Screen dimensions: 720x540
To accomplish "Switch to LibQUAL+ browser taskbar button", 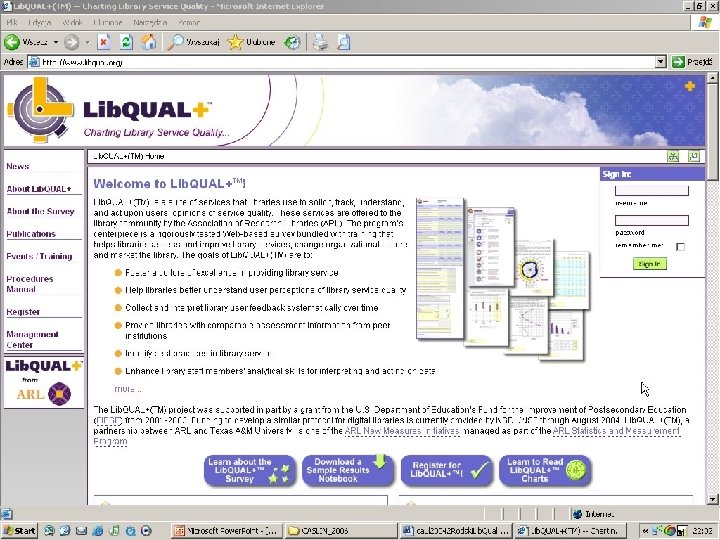I will (569, 531).
